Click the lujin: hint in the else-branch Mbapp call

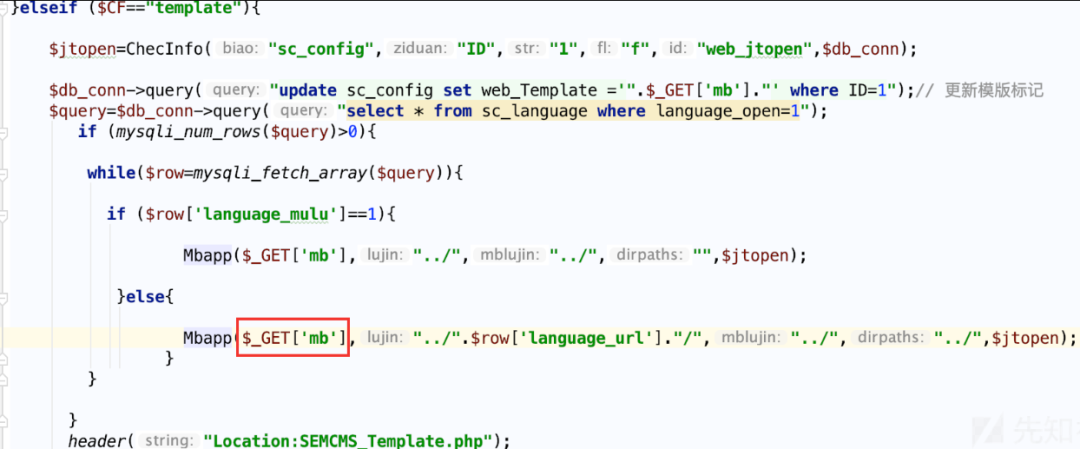385,337
